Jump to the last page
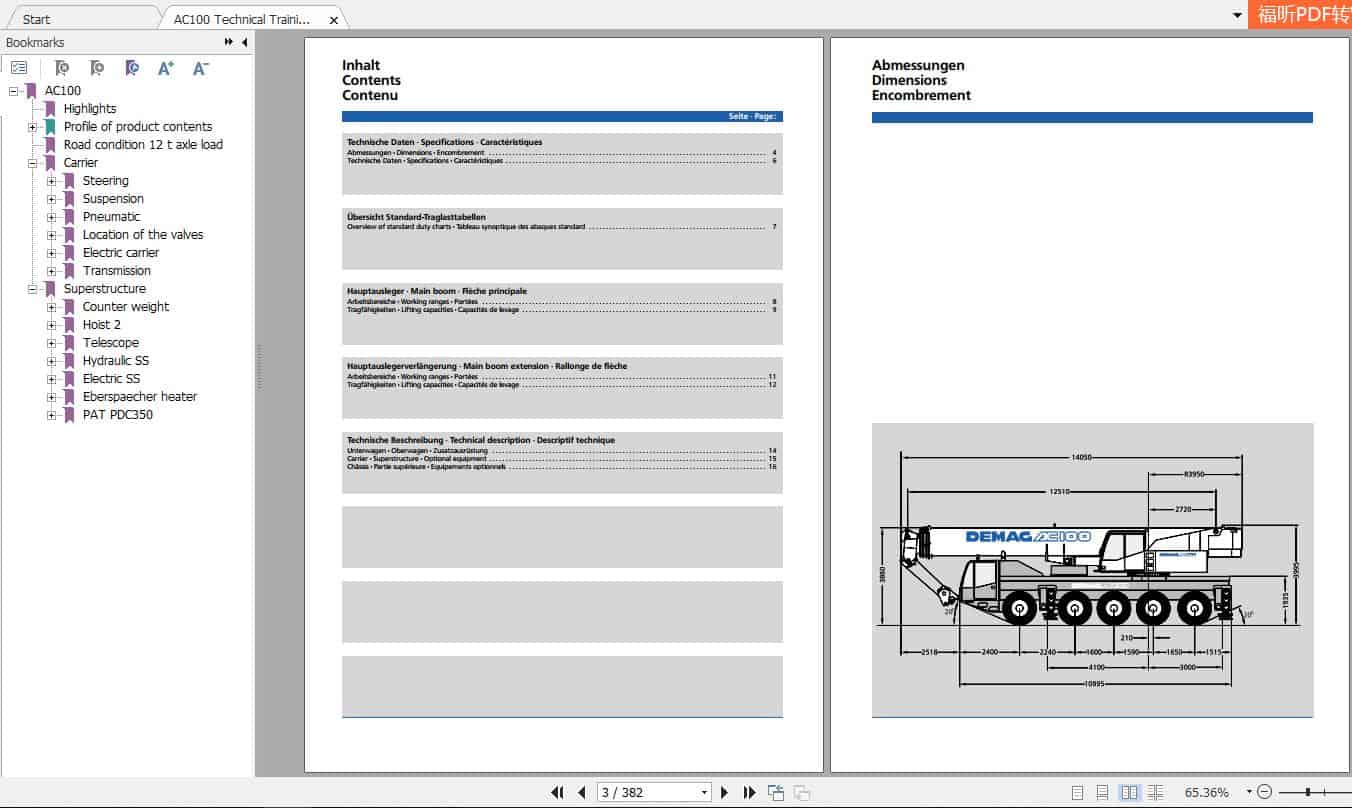The width and height of the screenshot is (1352, 808). point(749,792)
